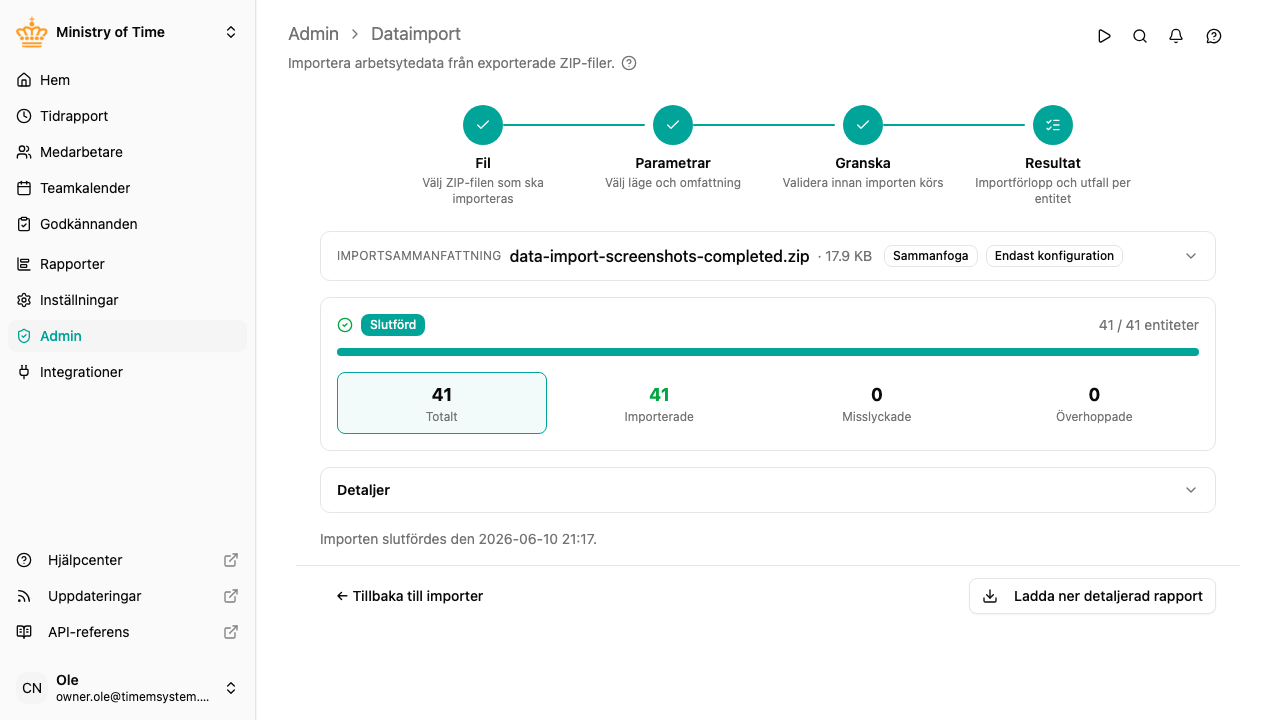Click Admin in the breadcrumb
The image size is (1280, 720).
pos(314,34)
